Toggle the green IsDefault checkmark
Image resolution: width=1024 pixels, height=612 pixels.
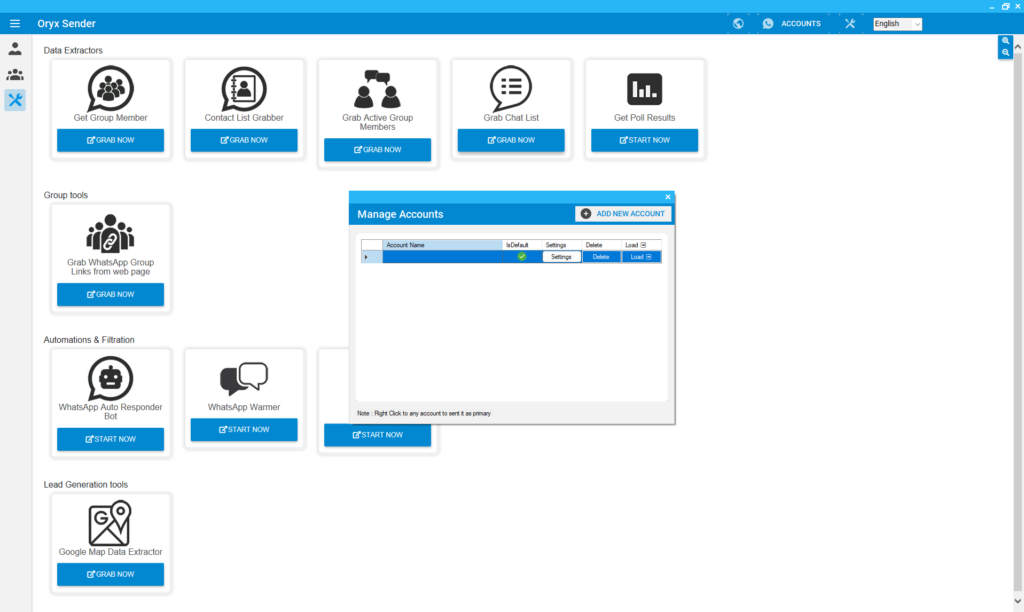click(522, 257)
